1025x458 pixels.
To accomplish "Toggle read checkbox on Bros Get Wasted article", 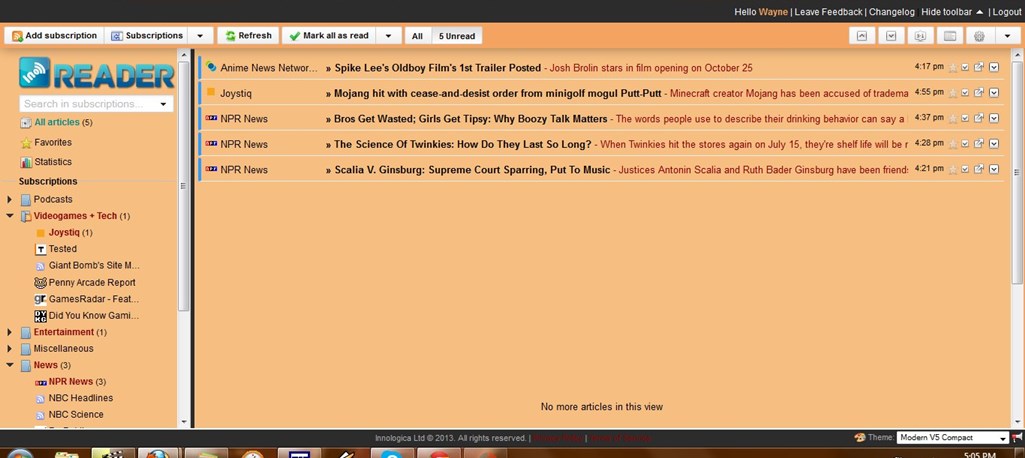I will [x=966, y=118].
